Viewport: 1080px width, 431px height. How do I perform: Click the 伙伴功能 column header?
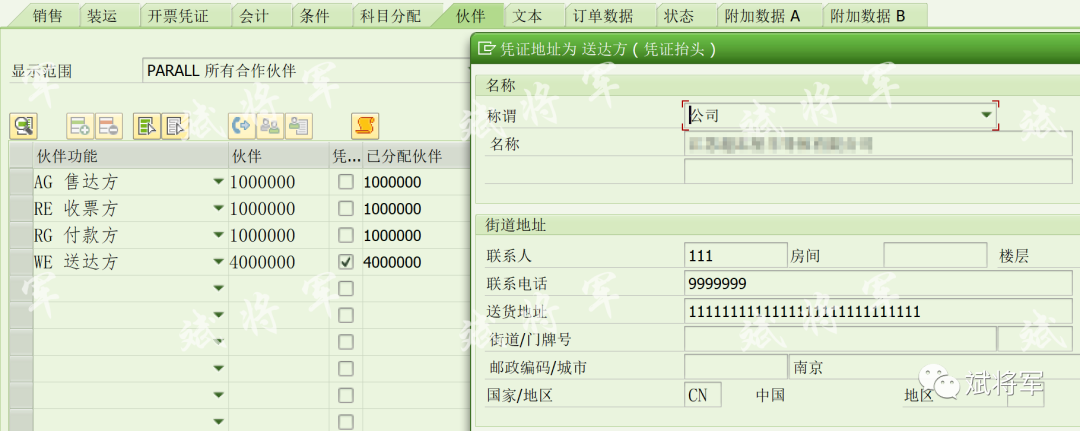[x=131, y=156]
